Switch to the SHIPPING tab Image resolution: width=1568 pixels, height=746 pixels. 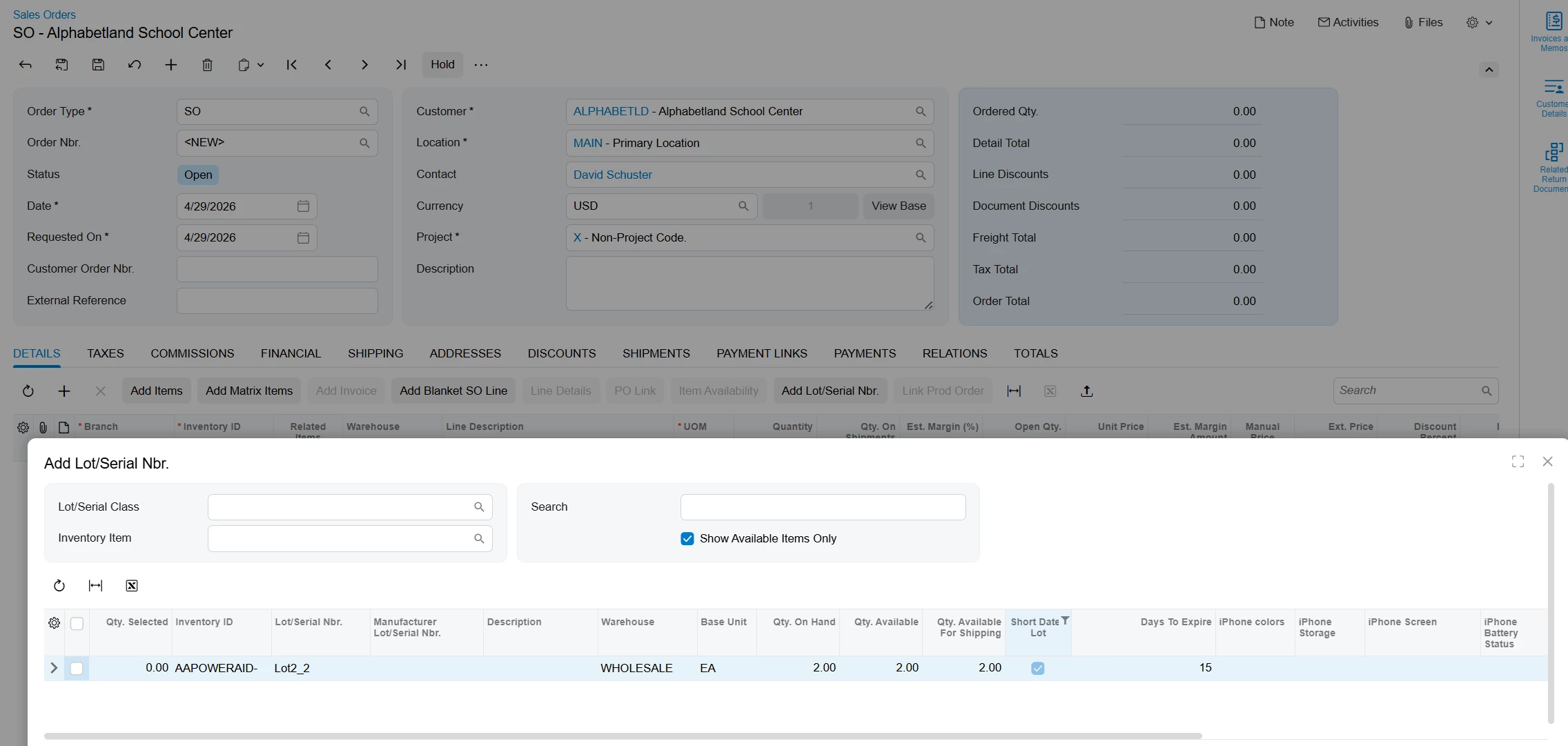point(375,353)
